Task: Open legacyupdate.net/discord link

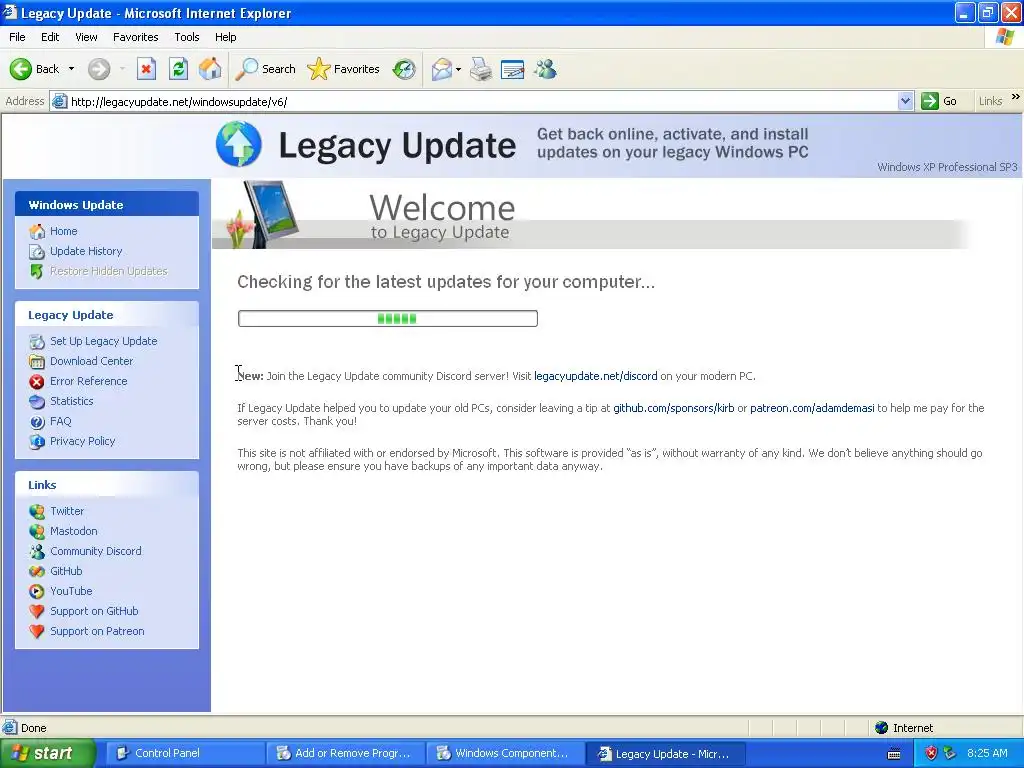Action: coord(596,376)
